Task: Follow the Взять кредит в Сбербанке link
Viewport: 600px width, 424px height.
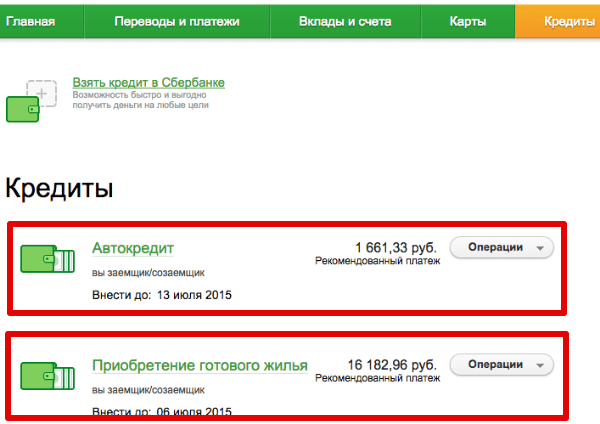Action: tap(148, 82)
